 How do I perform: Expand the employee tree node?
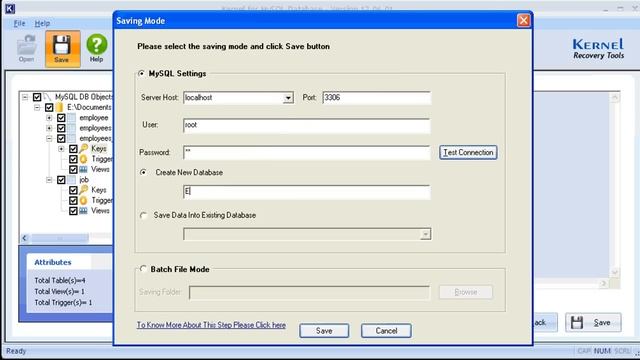(x=49, y=118)
